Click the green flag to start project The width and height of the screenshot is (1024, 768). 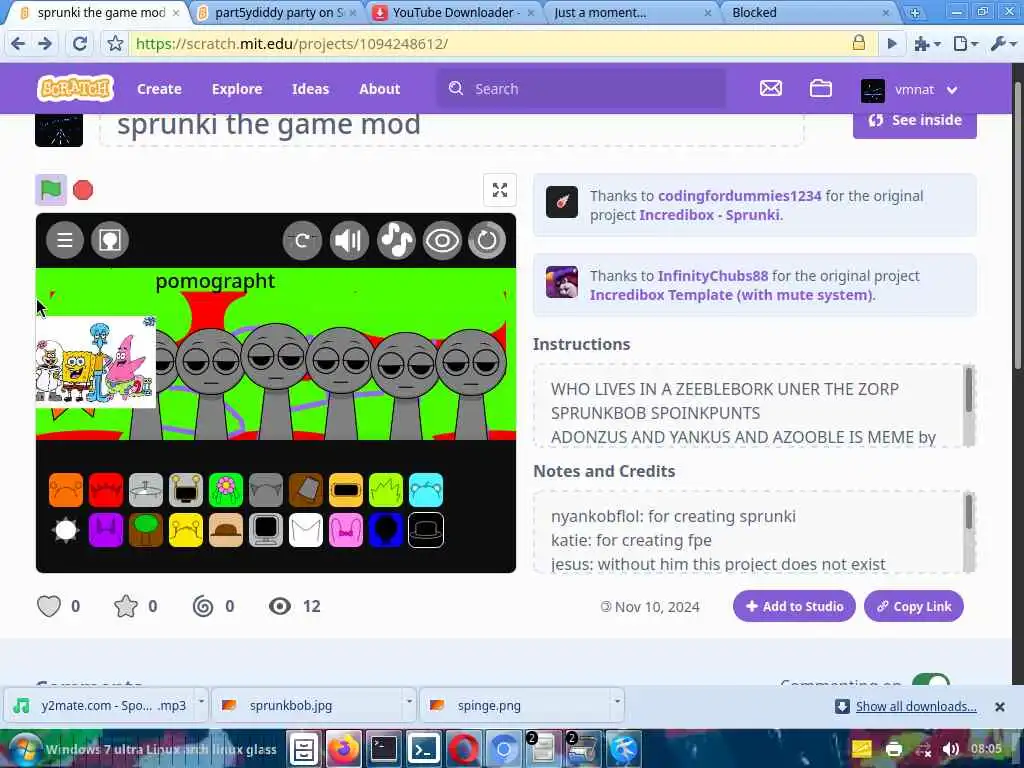point(51,190)
